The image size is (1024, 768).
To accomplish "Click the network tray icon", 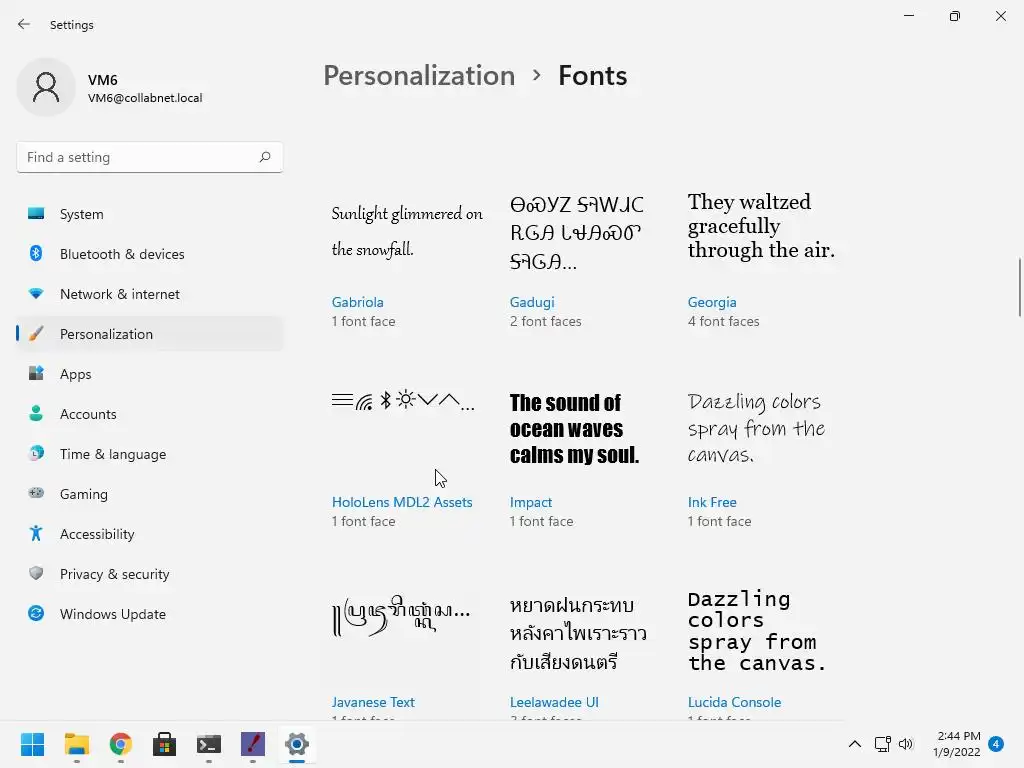I will 882,744.
